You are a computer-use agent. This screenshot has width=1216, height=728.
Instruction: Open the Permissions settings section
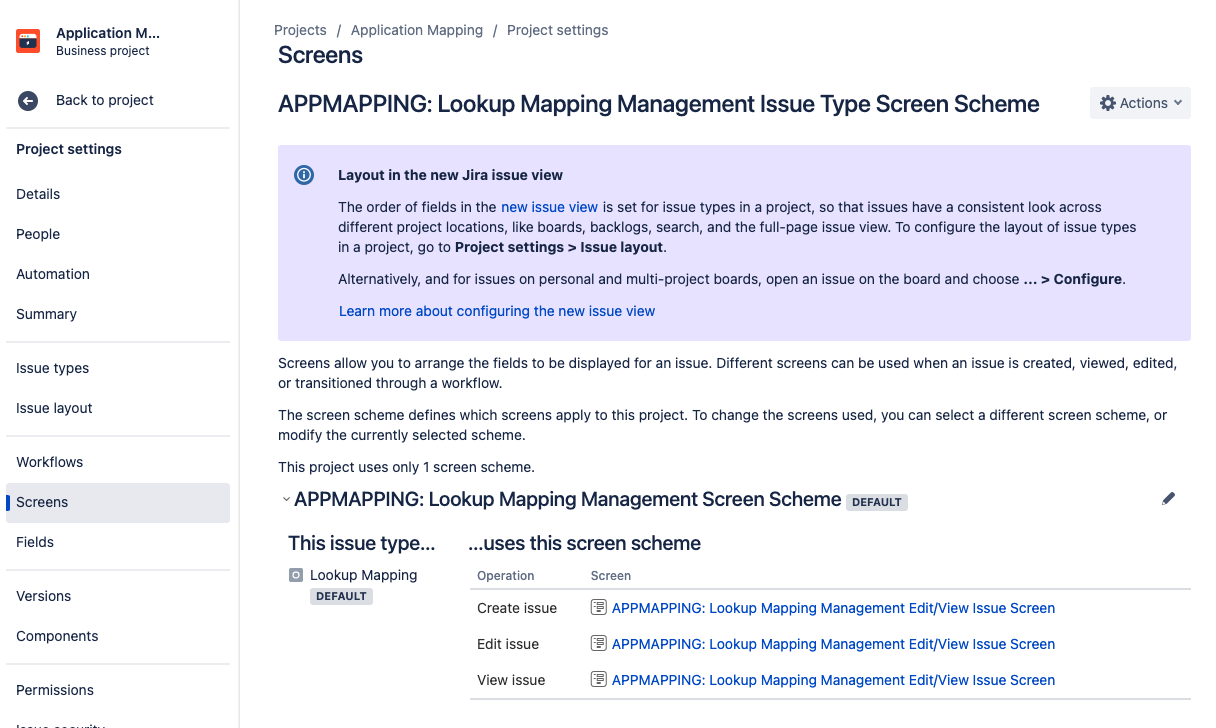(55, 689)
